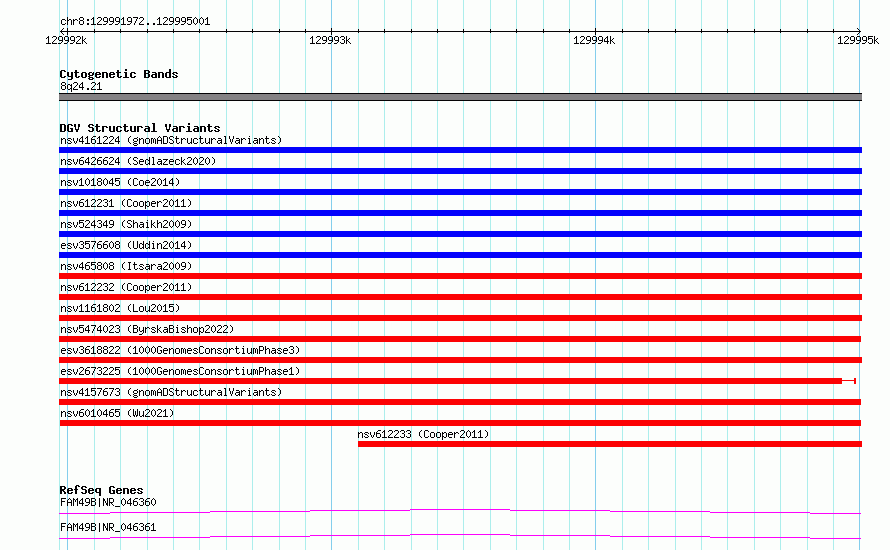The height and width of the screenshot is (550, 890).
Task: Click the 129992k ruler position
Action: click(66, 40)
